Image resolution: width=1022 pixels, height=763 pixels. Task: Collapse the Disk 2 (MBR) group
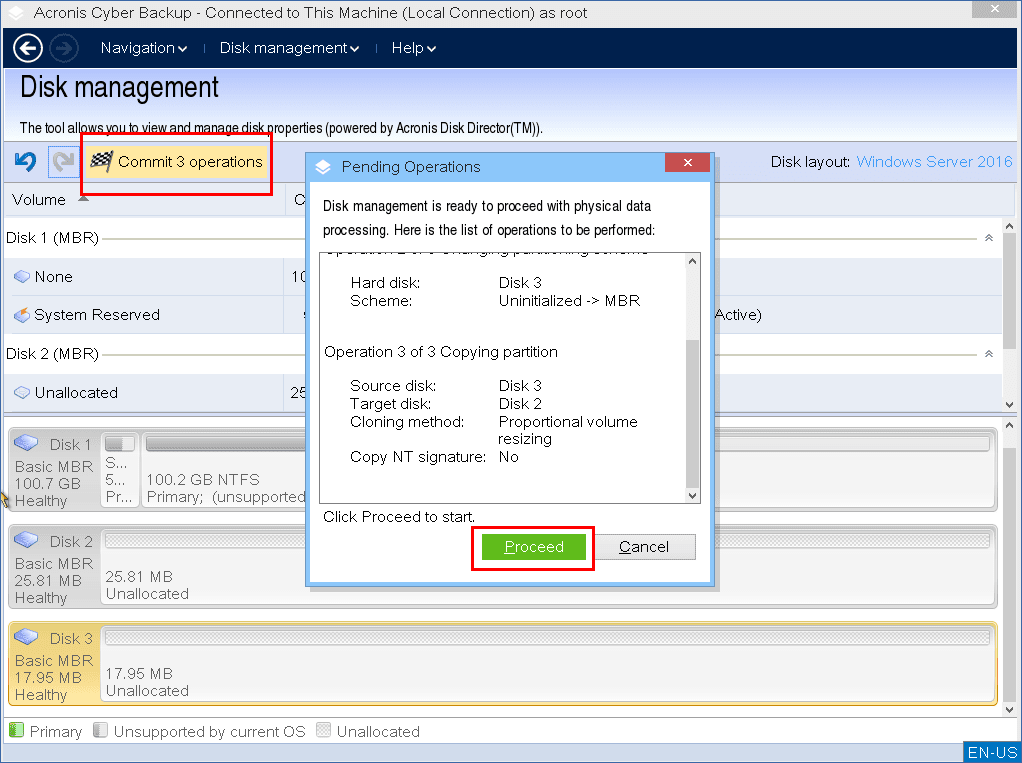pyautogui.click(x=989, y=354)
